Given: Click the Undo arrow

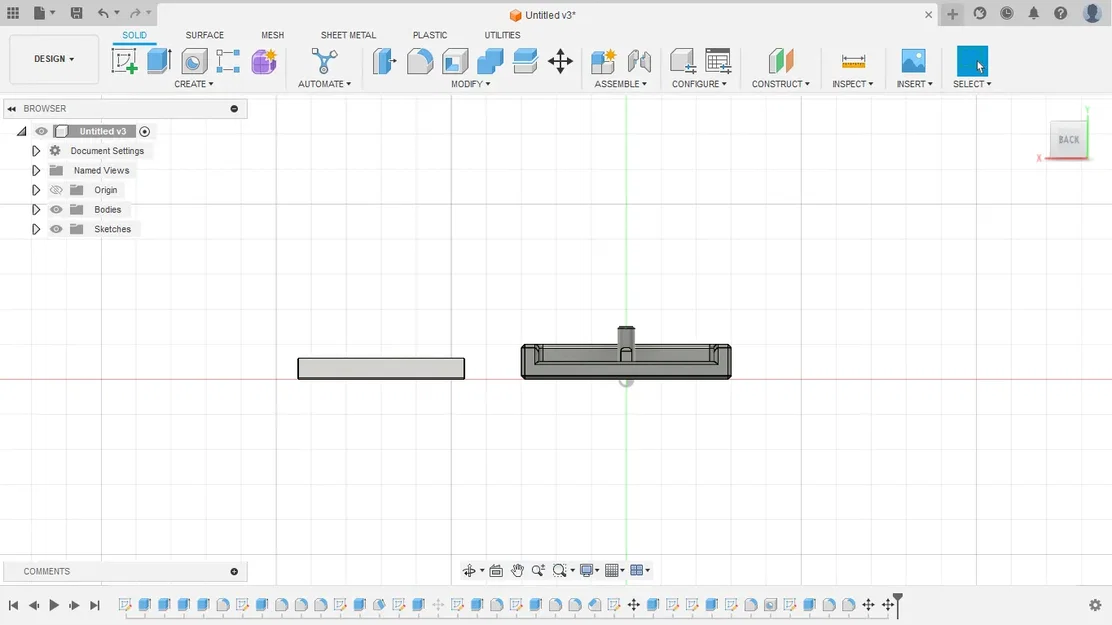Looking at the screenshot, I should 104,13.
